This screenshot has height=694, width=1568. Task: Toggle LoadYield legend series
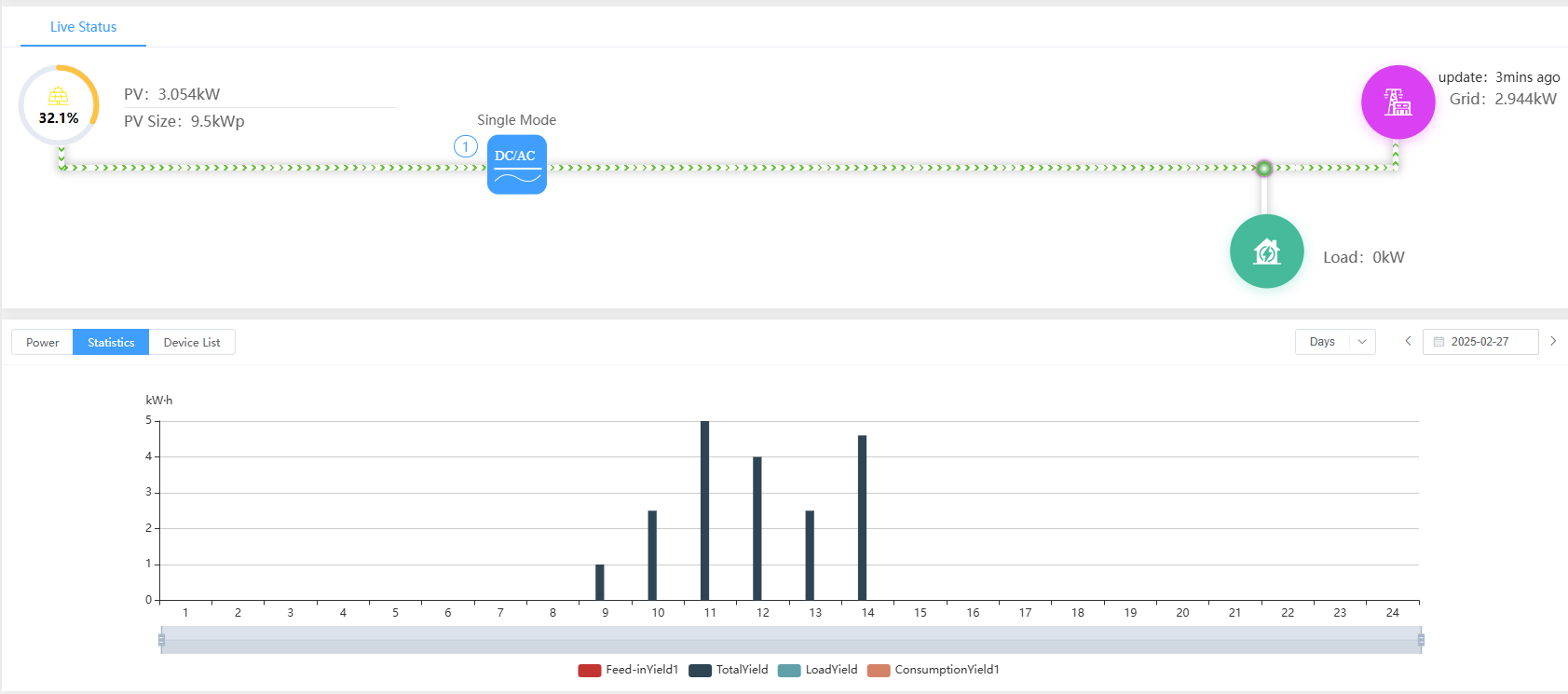click(x=818, y=670)
